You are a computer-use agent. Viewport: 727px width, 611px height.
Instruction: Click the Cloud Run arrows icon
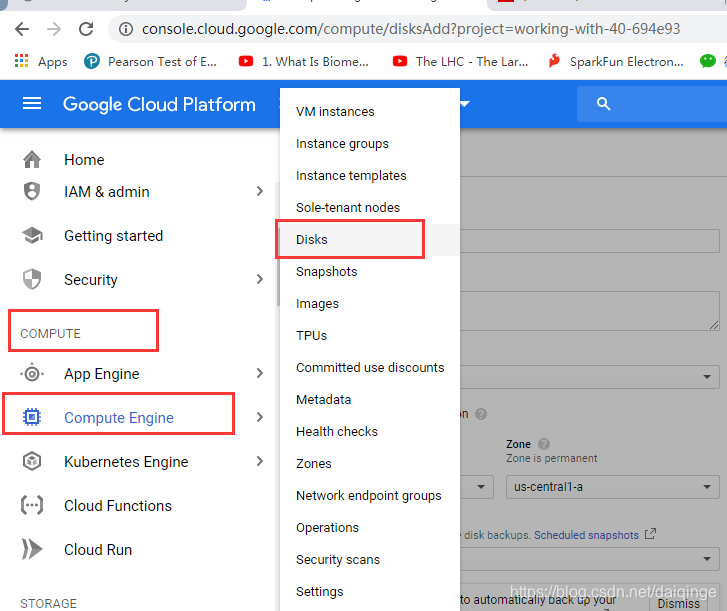click(x=32, y=549)
